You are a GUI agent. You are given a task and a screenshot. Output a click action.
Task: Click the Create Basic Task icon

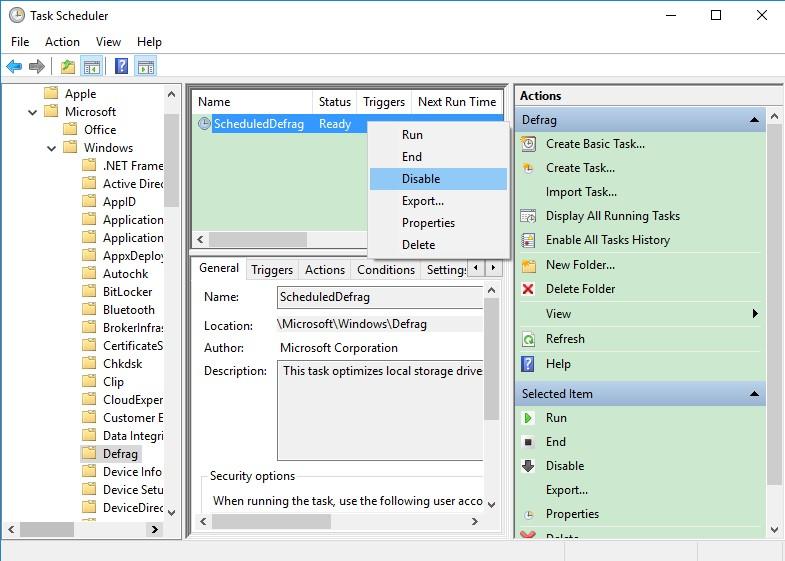pyautogui.click(x=528, y=144)
